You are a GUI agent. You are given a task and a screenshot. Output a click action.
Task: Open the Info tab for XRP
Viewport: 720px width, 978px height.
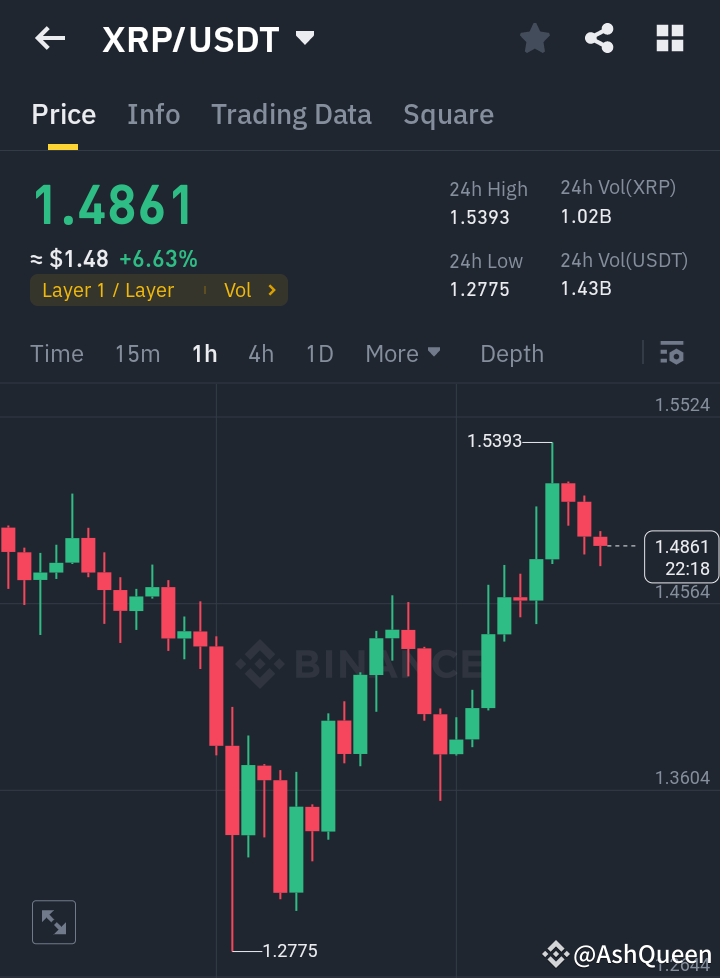click(x=153, y=114)
